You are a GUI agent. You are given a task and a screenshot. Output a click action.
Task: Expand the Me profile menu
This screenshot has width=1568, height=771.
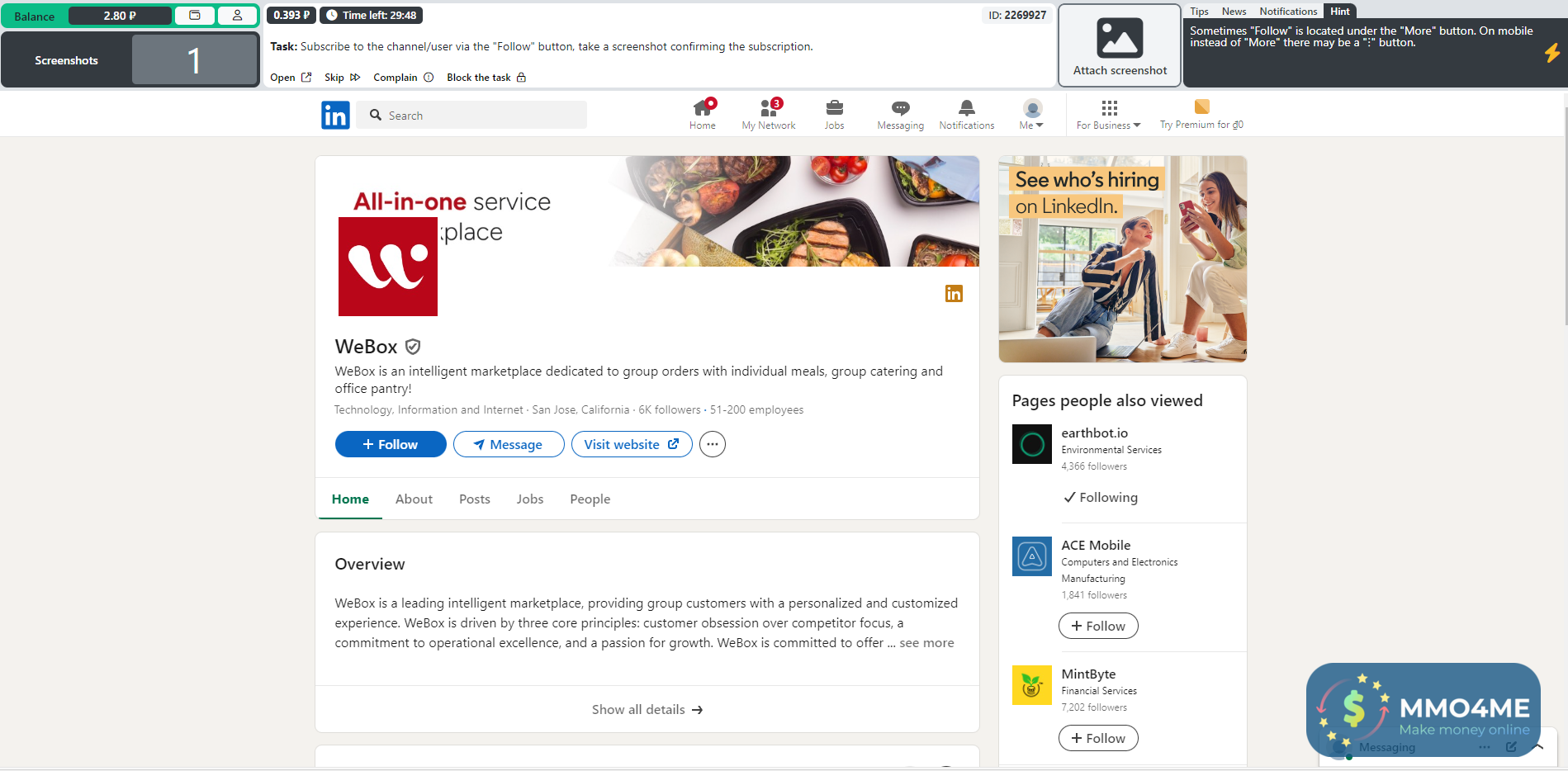point(1032,115)
